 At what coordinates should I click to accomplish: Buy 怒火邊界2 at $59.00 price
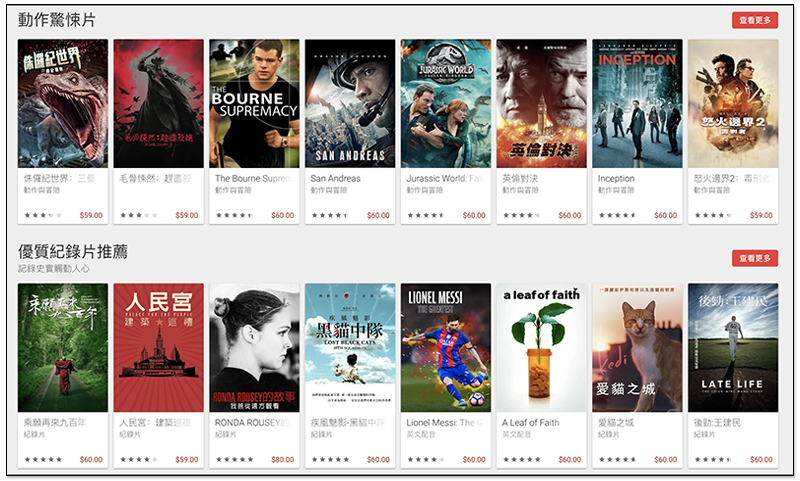click(x=761, y=215)
